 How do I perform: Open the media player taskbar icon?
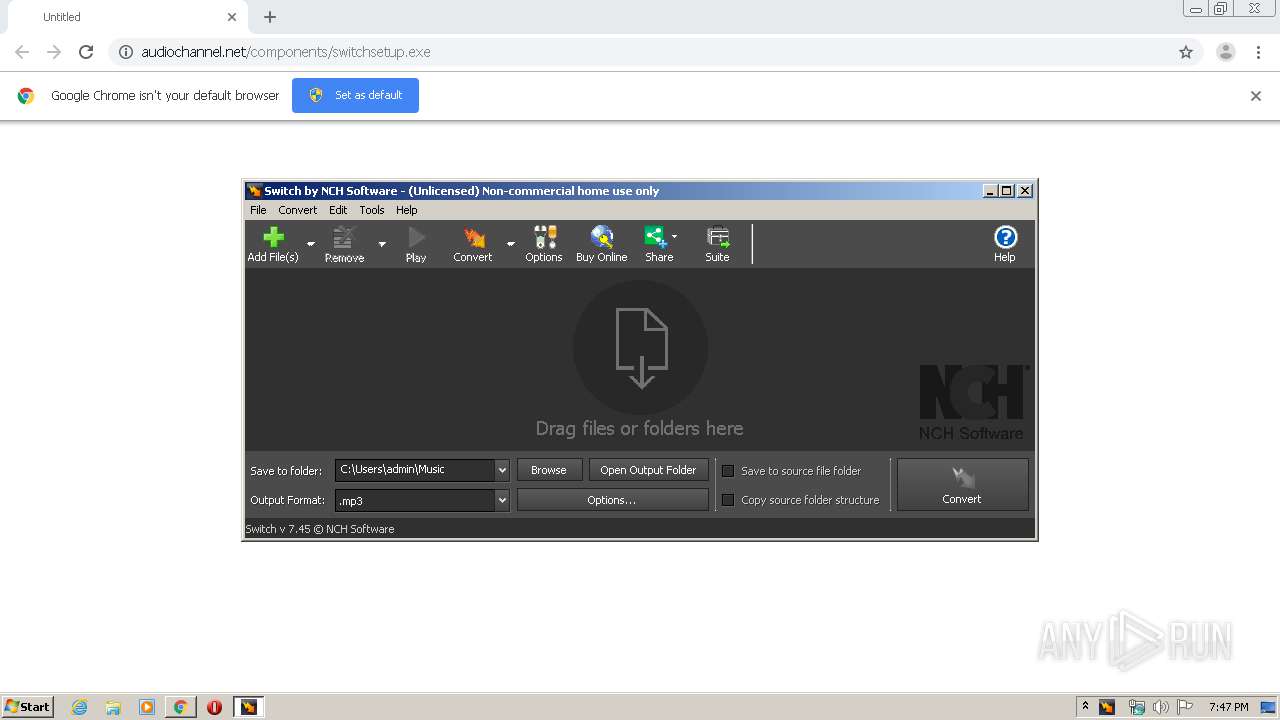click(x=147, y=707)
